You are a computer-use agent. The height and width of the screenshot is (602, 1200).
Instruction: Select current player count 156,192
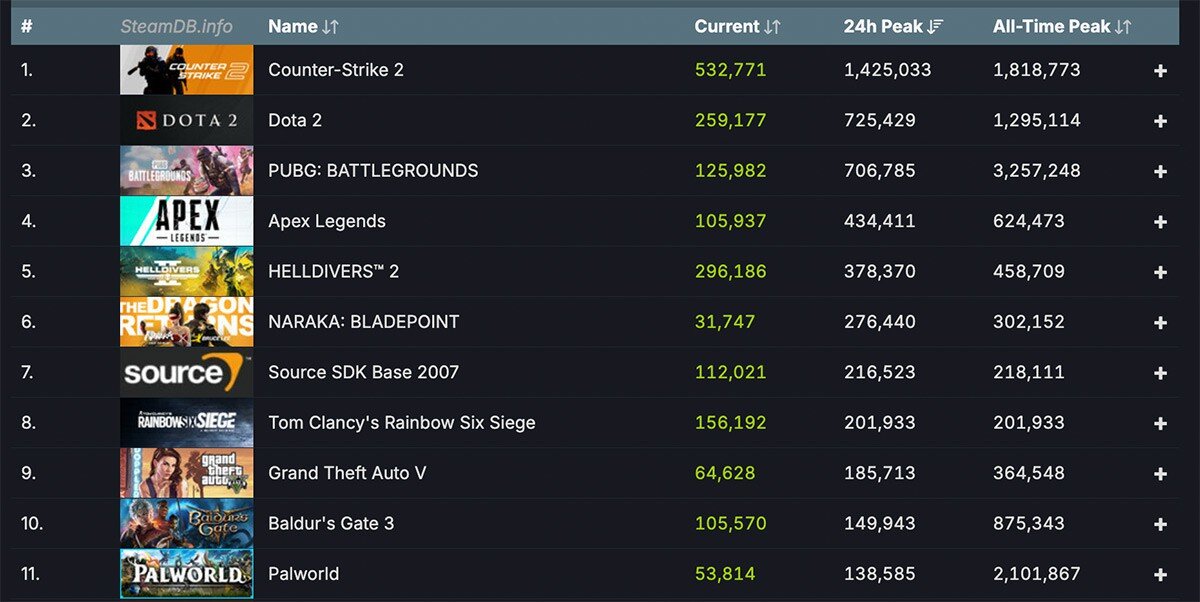(731, 423)
